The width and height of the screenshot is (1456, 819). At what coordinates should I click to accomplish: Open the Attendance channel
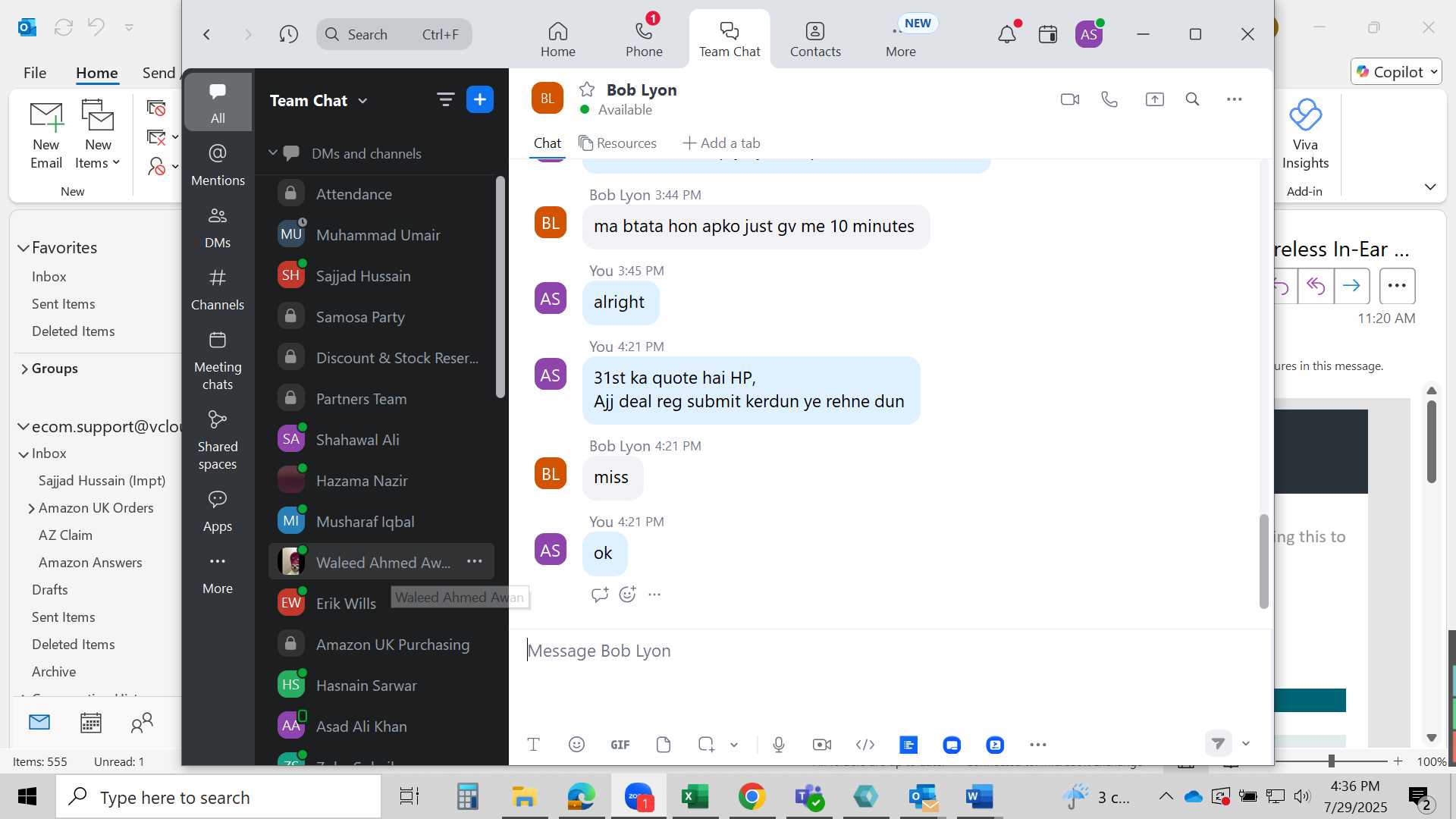click(381, 194)
